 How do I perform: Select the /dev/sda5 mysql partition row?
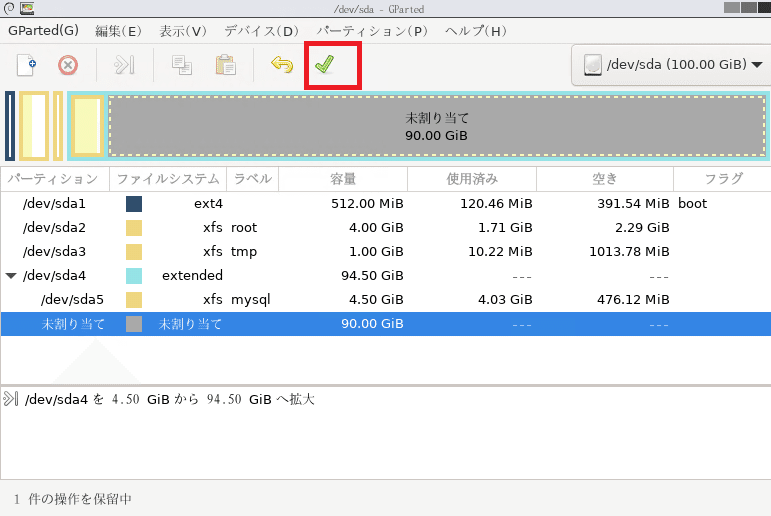click(x=386, y=300)
